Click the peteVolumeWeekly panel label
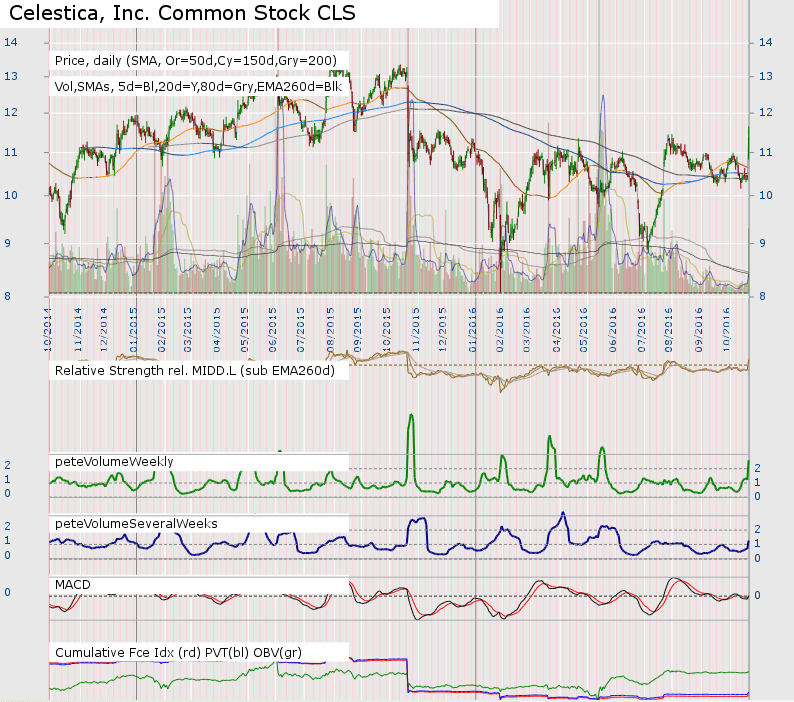This screenshot has height=702, width=794. click(x=114, y=461)
